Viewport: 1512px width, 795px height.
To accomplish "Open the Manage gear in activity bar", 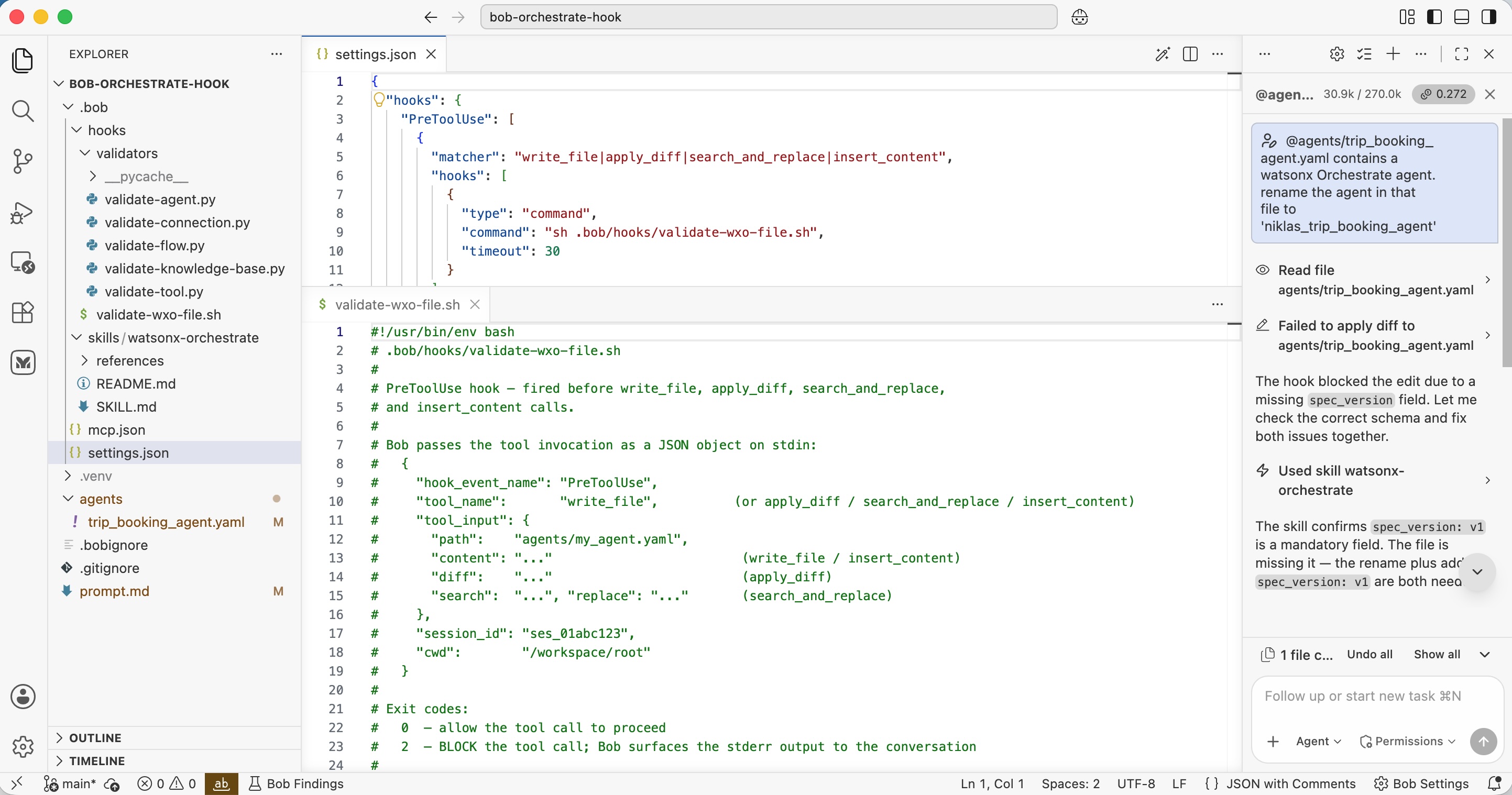I will click(23, 746).
